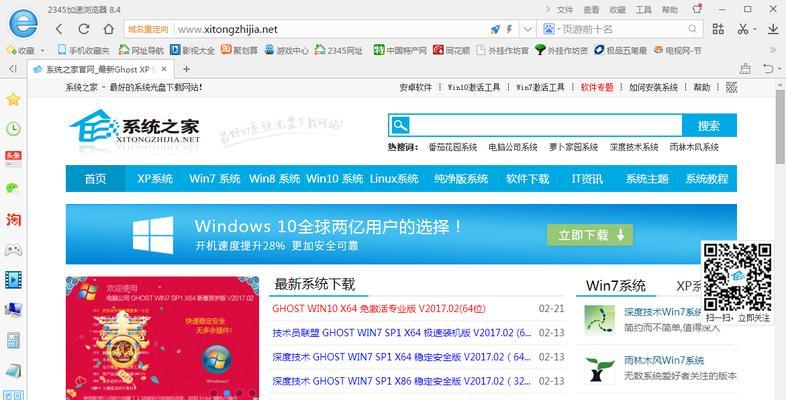The image size is (786, 400).
Task: Click the 2345 browser logo
Action: point(23,23)
